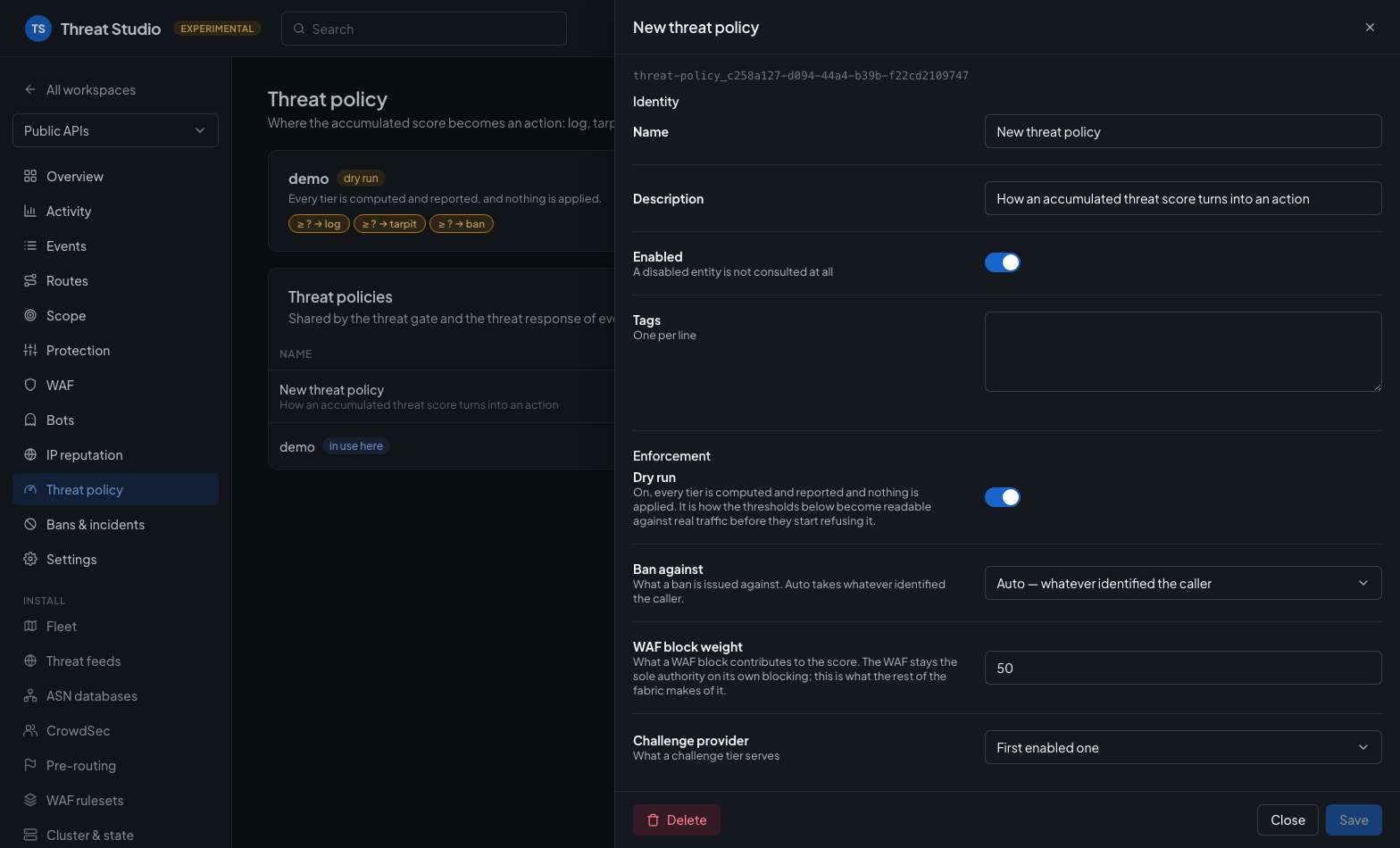Navigate to Routes

(x=115, y=280)
